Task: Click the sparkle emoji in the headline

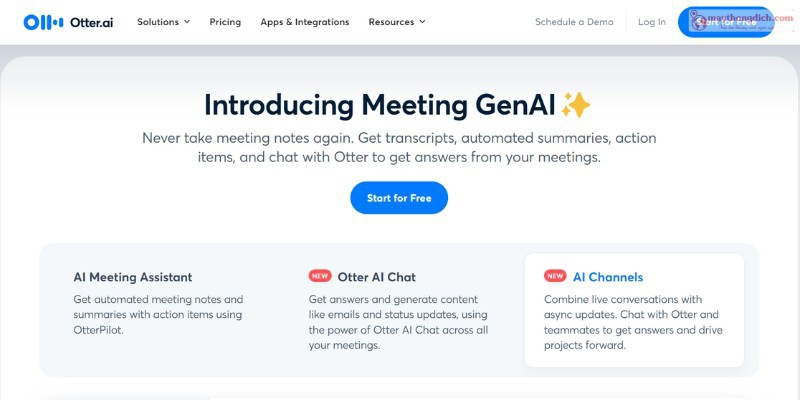Action: 575,105
